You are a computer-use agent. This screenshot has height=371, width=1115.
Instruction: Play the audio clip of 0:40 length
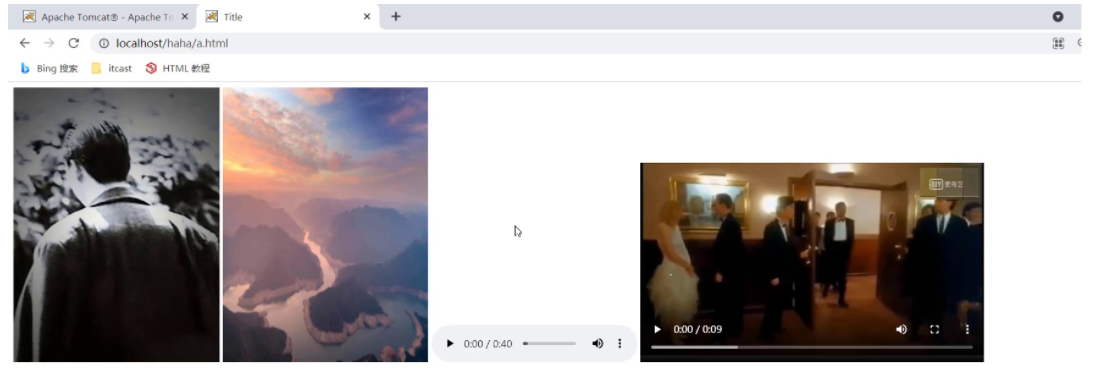[450, 344]
